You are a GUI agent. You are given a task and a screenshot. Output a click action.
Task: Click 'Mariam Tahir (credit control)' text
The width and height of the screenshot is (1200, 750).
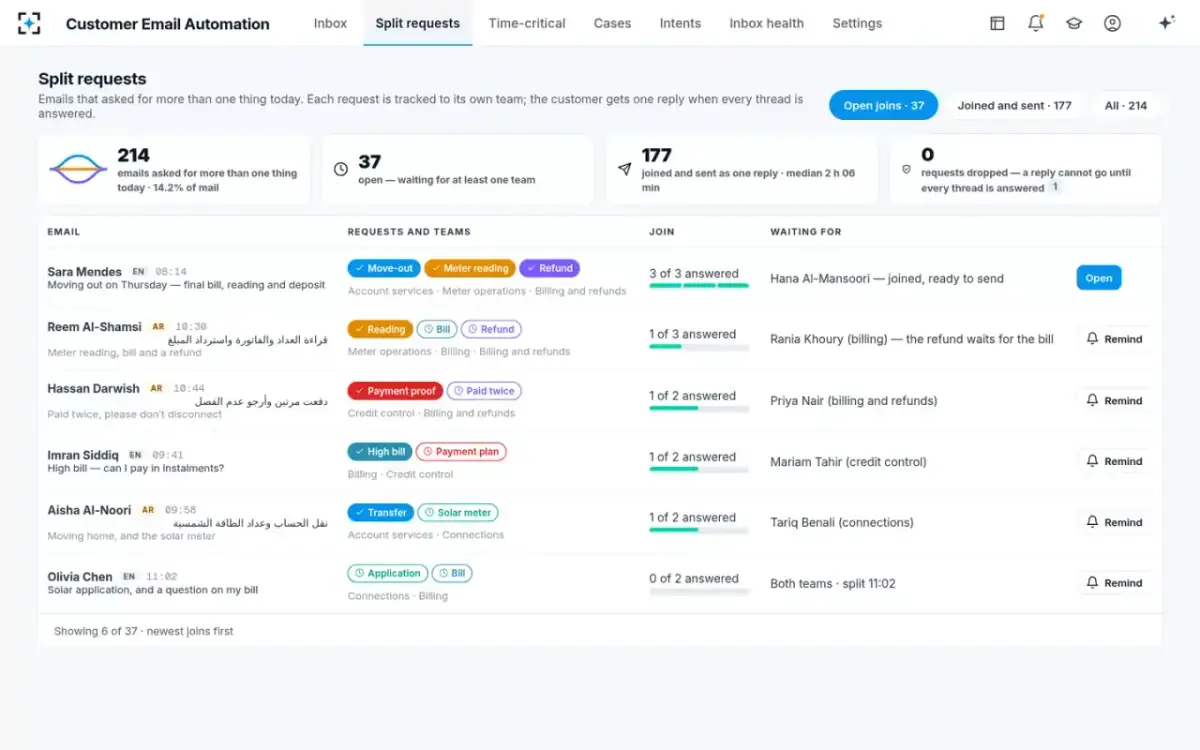pyautogui.click(x=848, y=462)
